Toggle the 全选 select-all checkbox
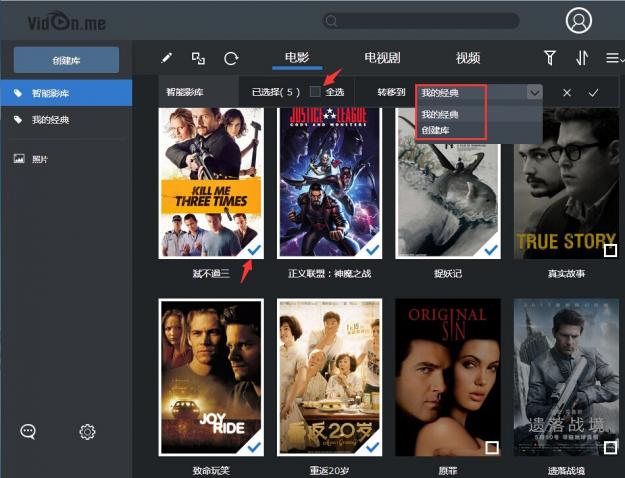The image size is (625, 478). [315, 92]
